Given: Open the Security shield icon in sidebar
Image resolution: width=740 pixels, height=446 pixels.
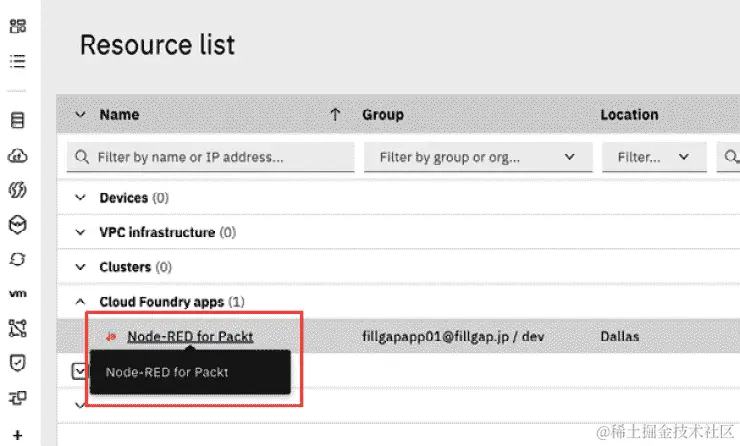Looking at the screenshot, I should [x=17, y=363].
